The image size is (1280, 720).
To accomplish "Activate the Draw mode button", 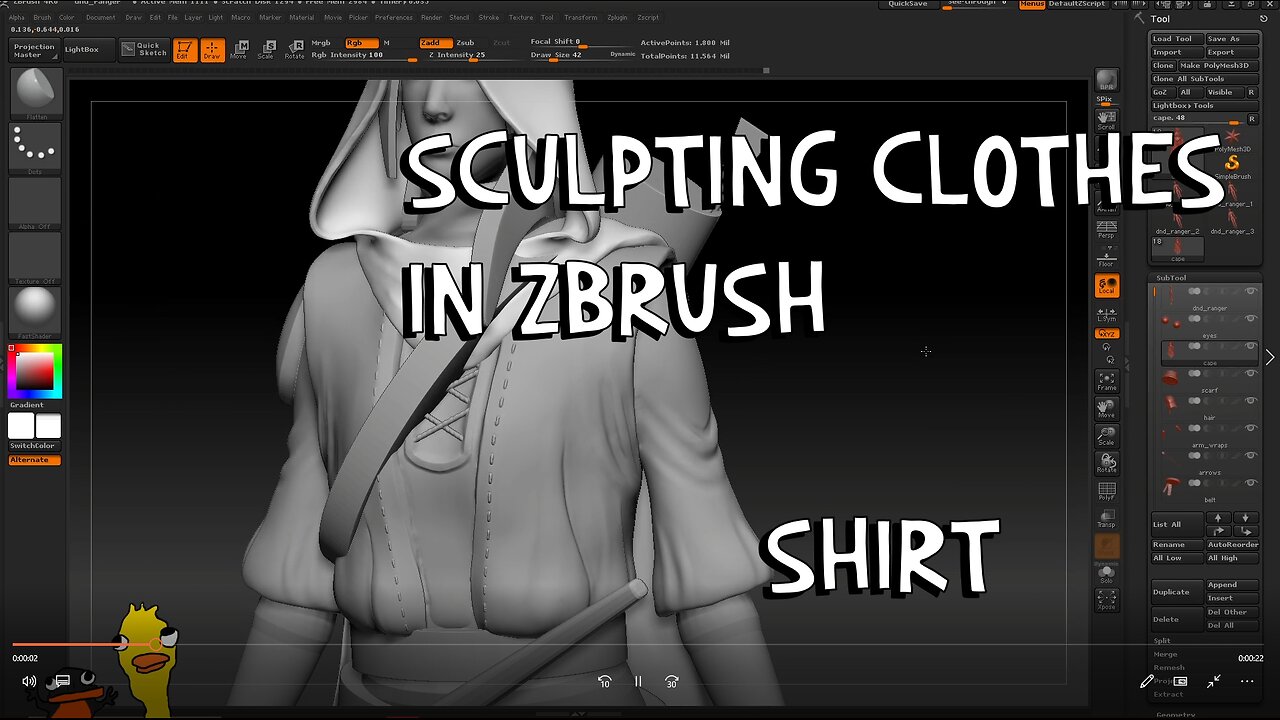I will (212, 50).
